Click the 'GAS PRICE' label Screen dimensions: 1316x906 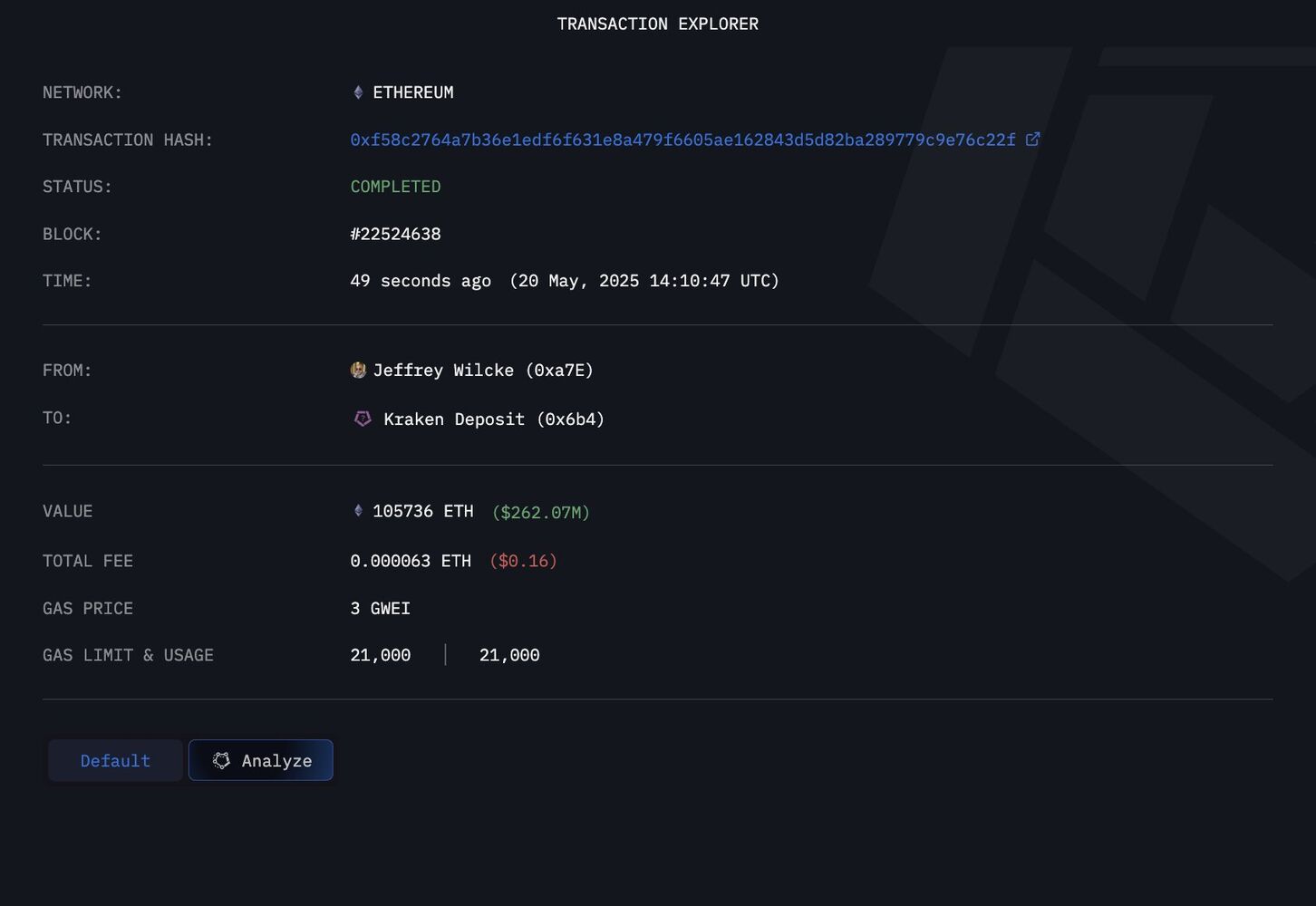(88, 608)
